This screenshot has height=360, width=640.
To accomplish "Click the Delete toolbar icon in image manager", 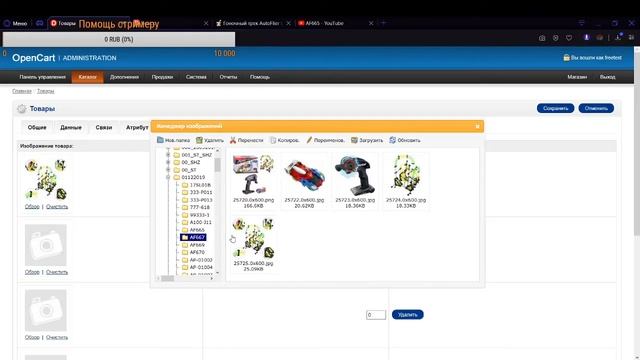I will [x=199, y=140].
